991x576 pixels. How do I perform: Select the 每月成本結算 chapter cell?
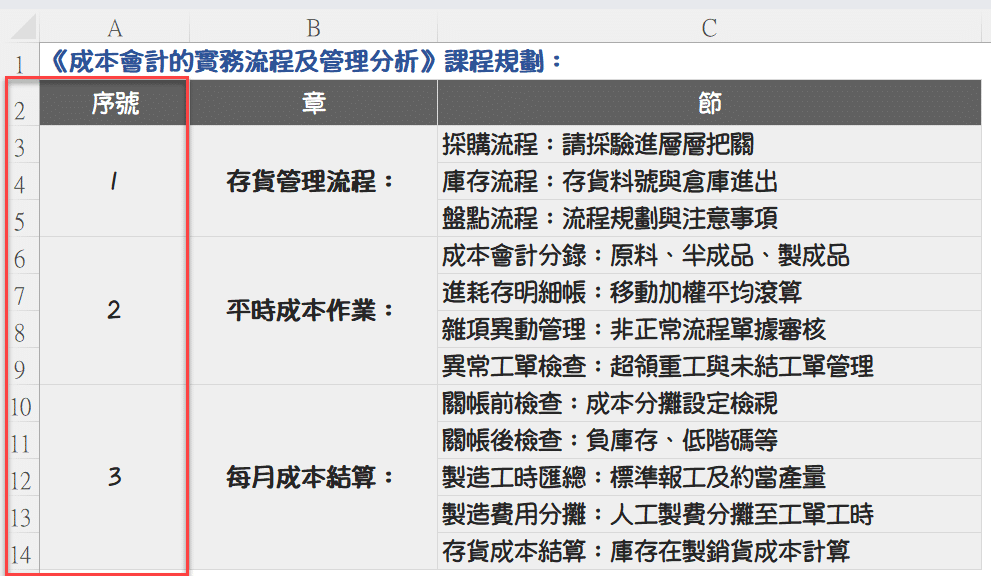pos(313,477)
